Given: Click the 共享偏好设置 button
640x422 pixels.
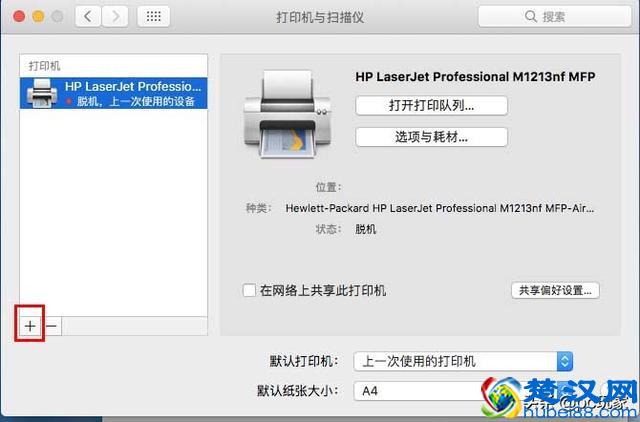Looking at the screenshot, I should click(554, 291).
